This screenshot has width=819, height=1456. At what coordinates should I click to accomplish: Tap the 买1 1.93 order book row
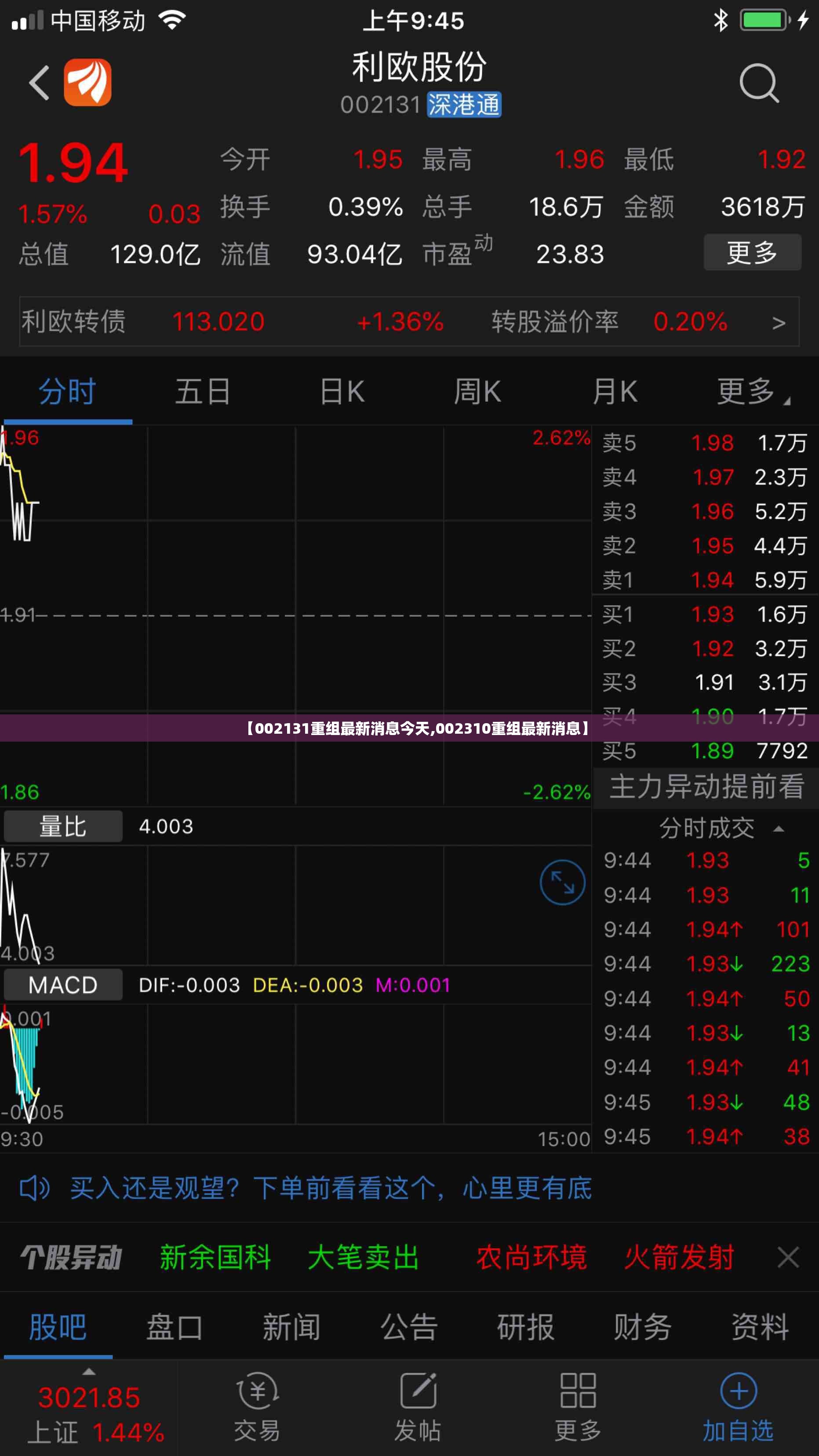click(706, 615)
